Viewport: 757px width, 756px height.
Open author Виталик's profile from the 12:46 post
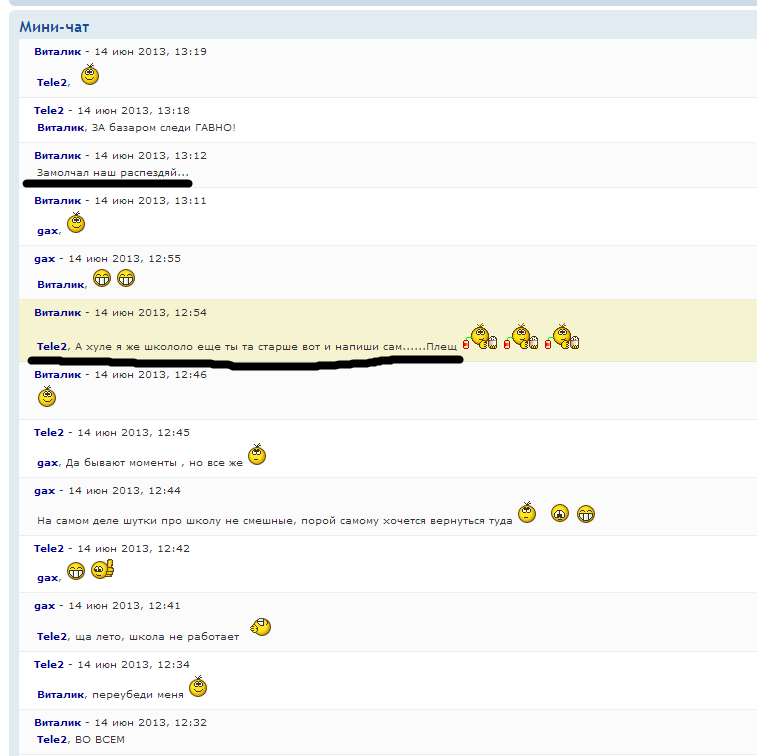(x=57, y=375)
